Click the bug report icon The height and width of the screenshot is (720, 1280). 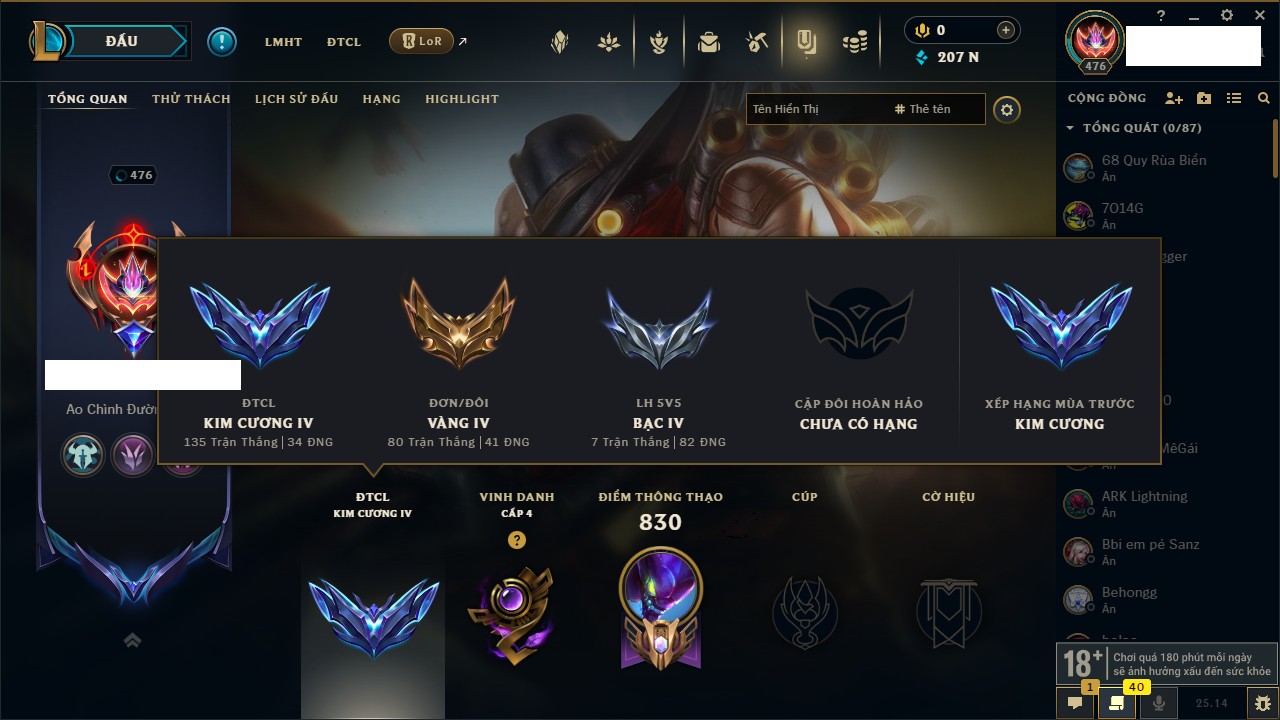pos(1263,703)
